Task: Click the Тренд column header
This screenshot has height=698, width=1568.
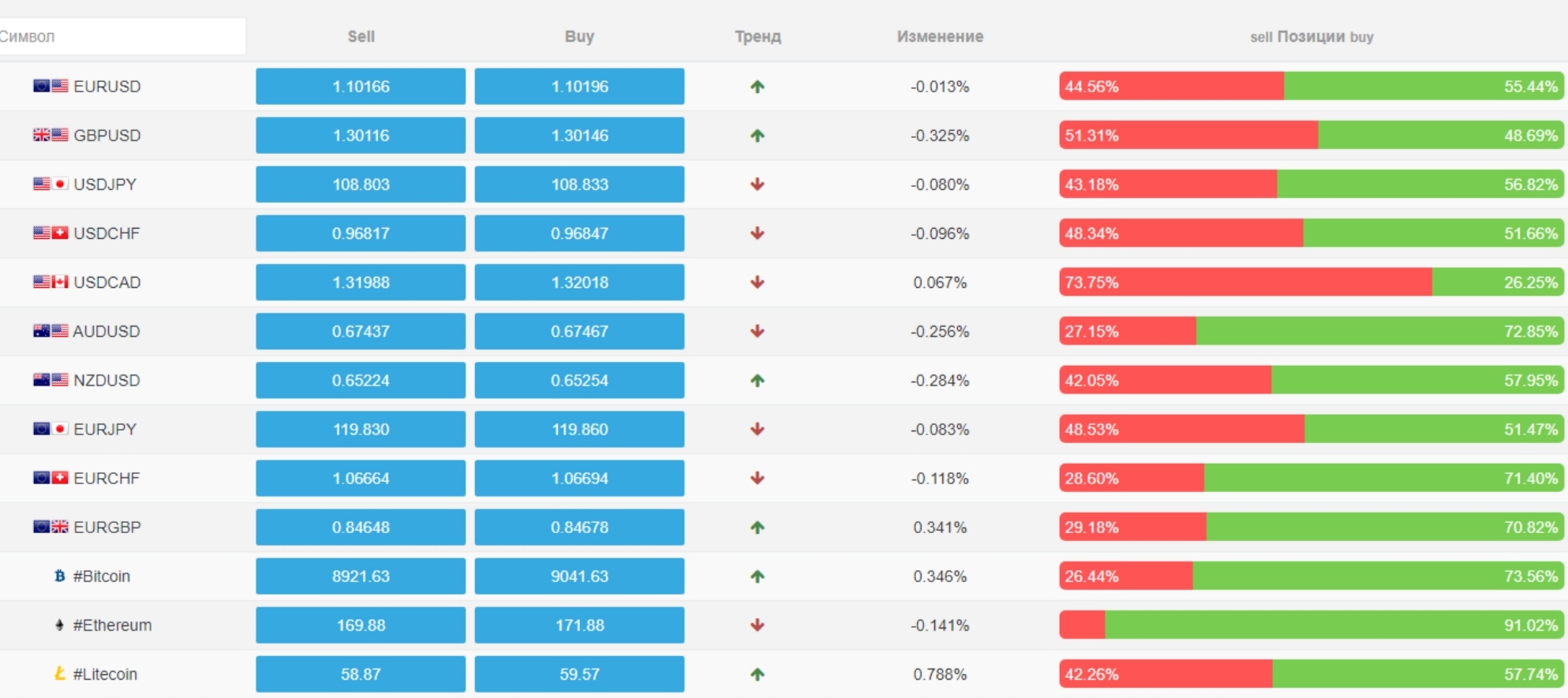Action: pyautogui.click(x=758, y=36)
